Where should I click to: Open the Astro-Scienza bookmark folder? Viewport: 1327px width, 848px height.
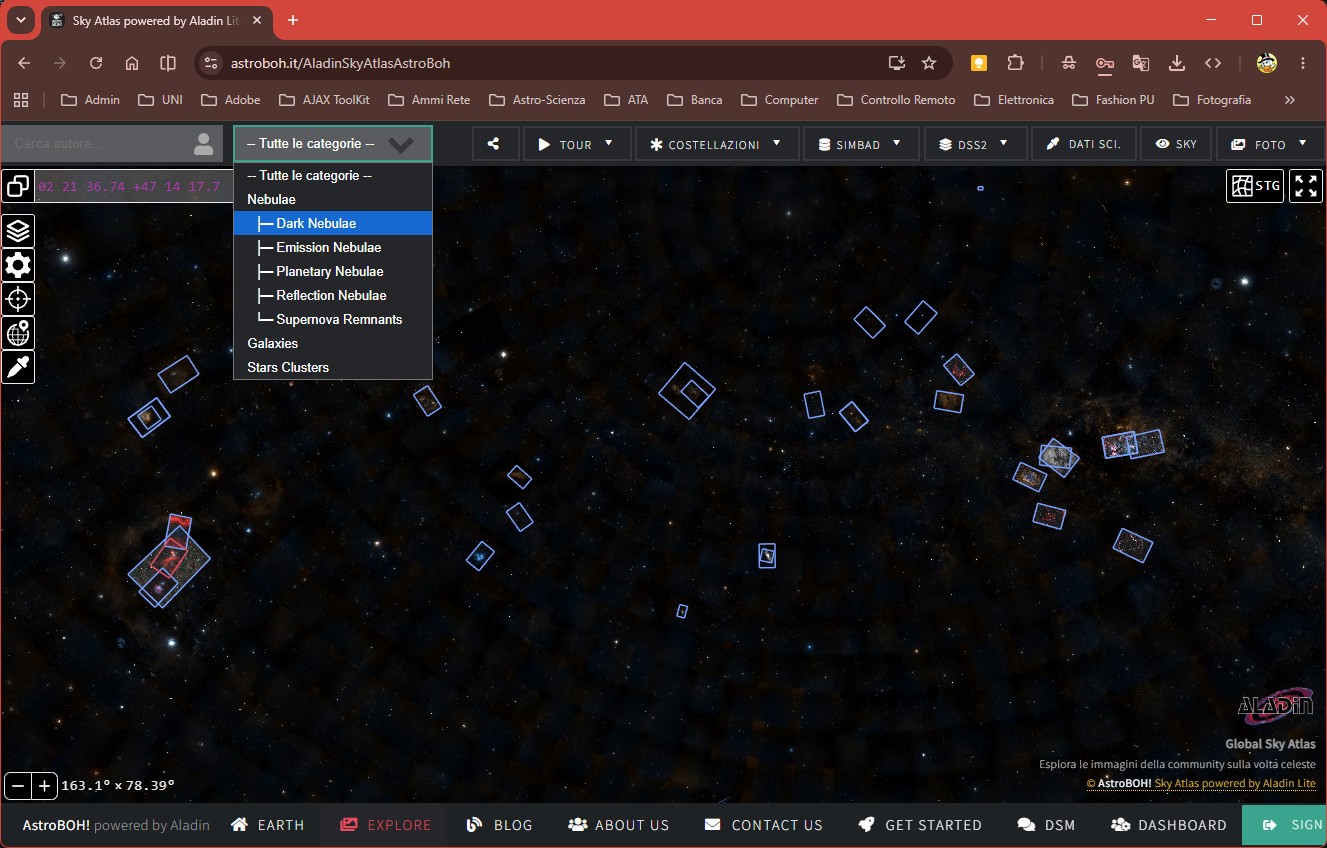537,100
